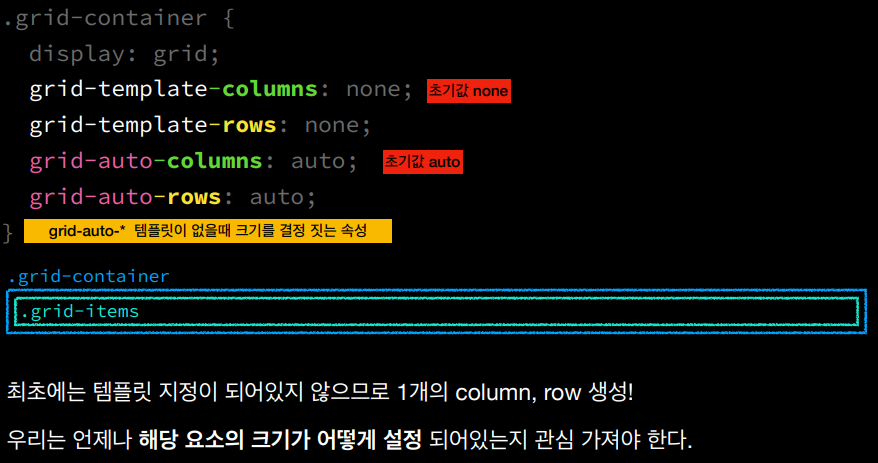Click the 'grid-auto-rows: auto;' line
This screenshot has width=878, height=463.
172,197
